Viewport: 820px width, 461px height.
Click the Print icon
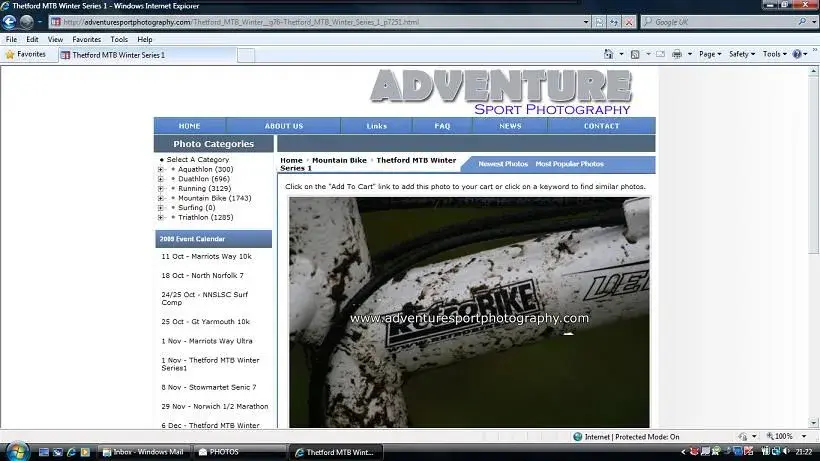[x=677, y=54]
